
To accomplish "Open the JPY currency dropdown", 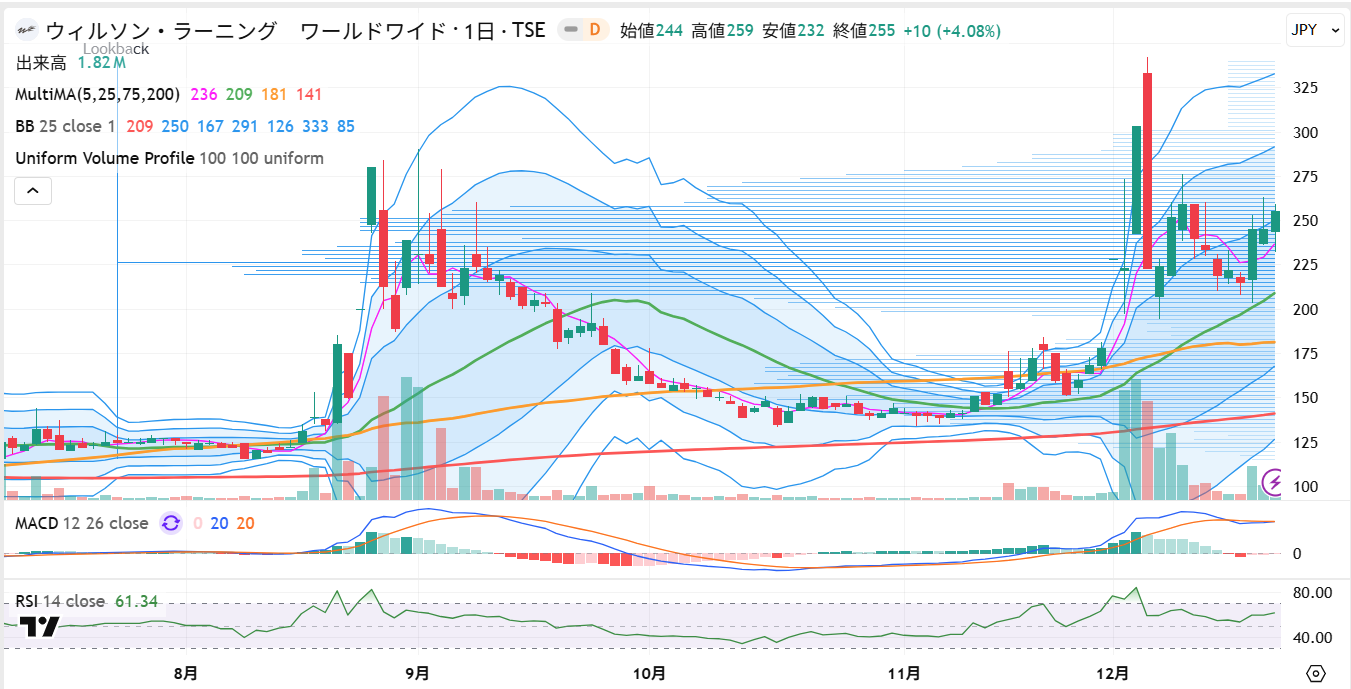I will pos(1314,31).
